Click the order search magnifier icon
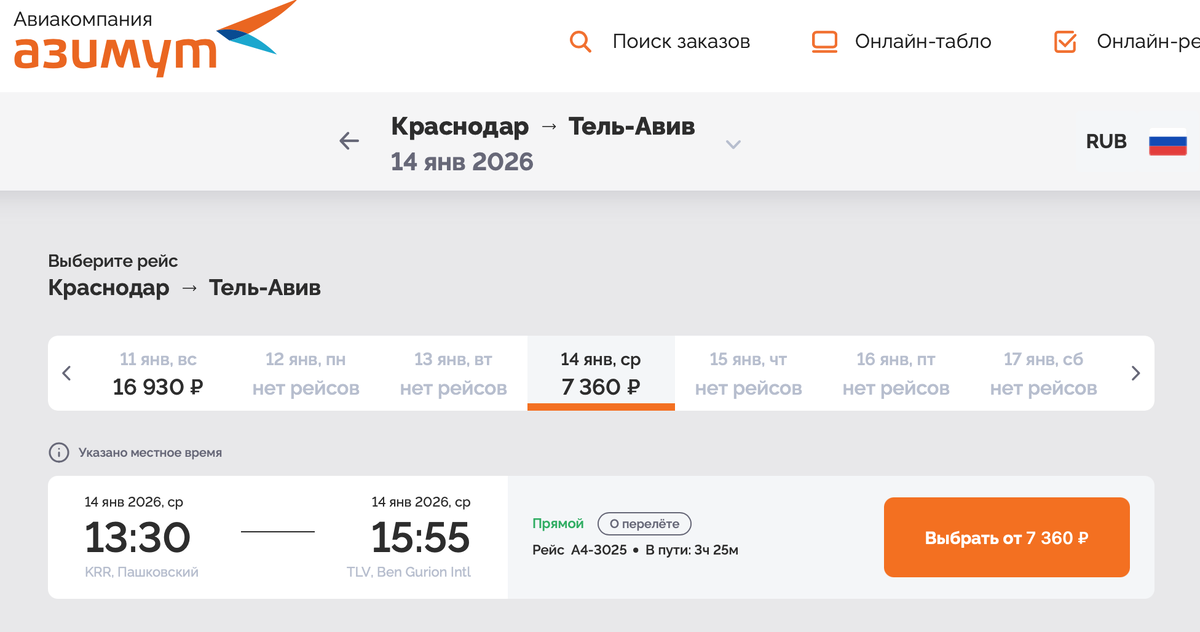Image resolution: width=1200 pixels, height=632 pixels. [581, 42]
